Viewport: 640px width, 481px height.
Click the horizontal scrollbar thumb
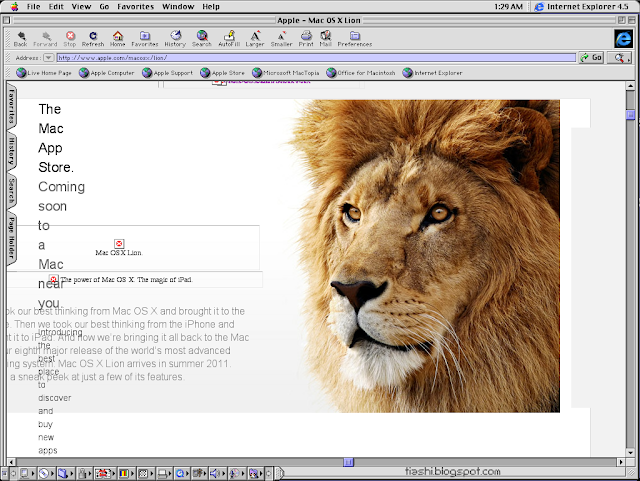[348, 462]
